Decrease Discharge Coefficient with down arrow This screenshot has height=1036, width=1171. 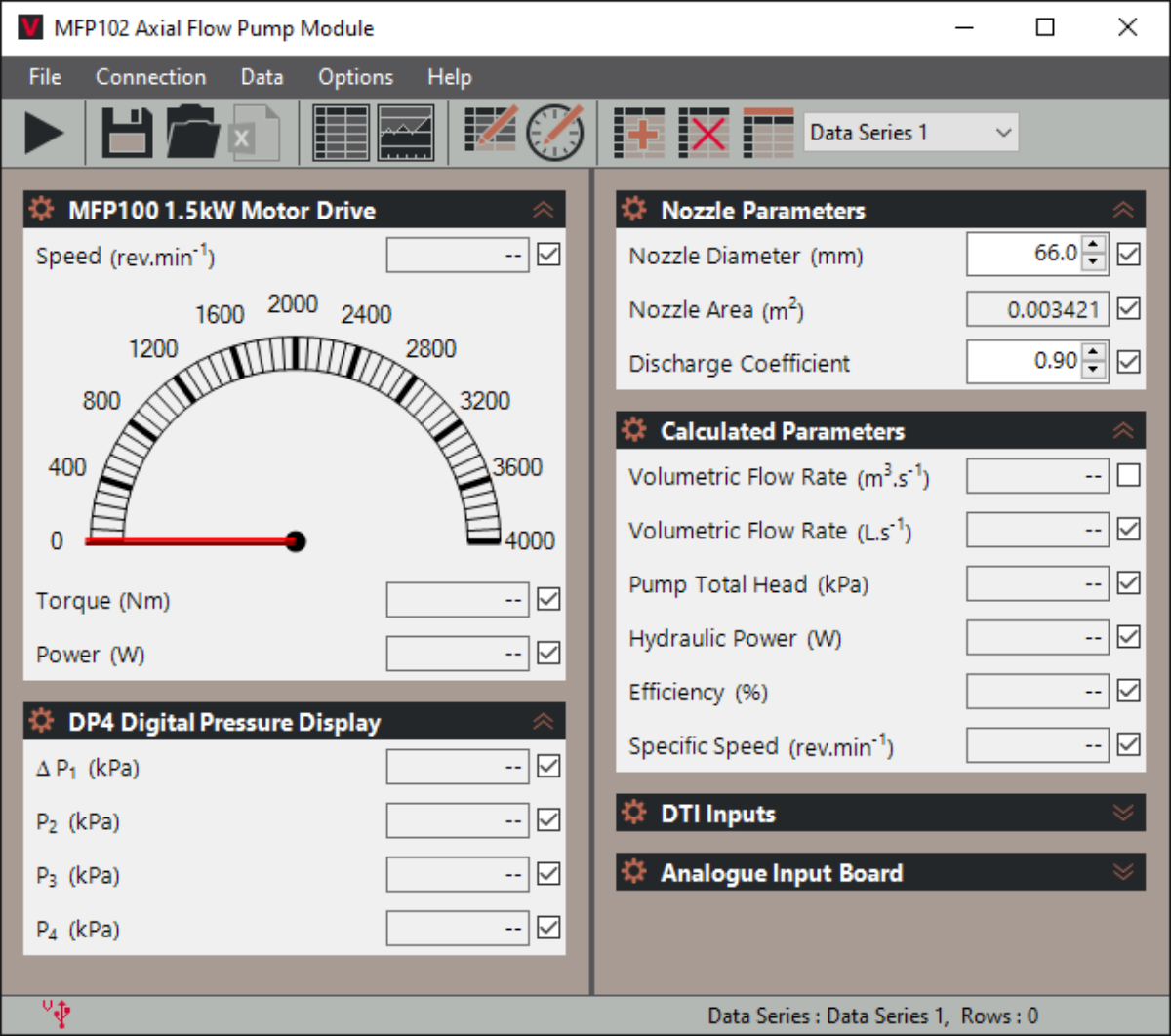[x=1094, y=371]
